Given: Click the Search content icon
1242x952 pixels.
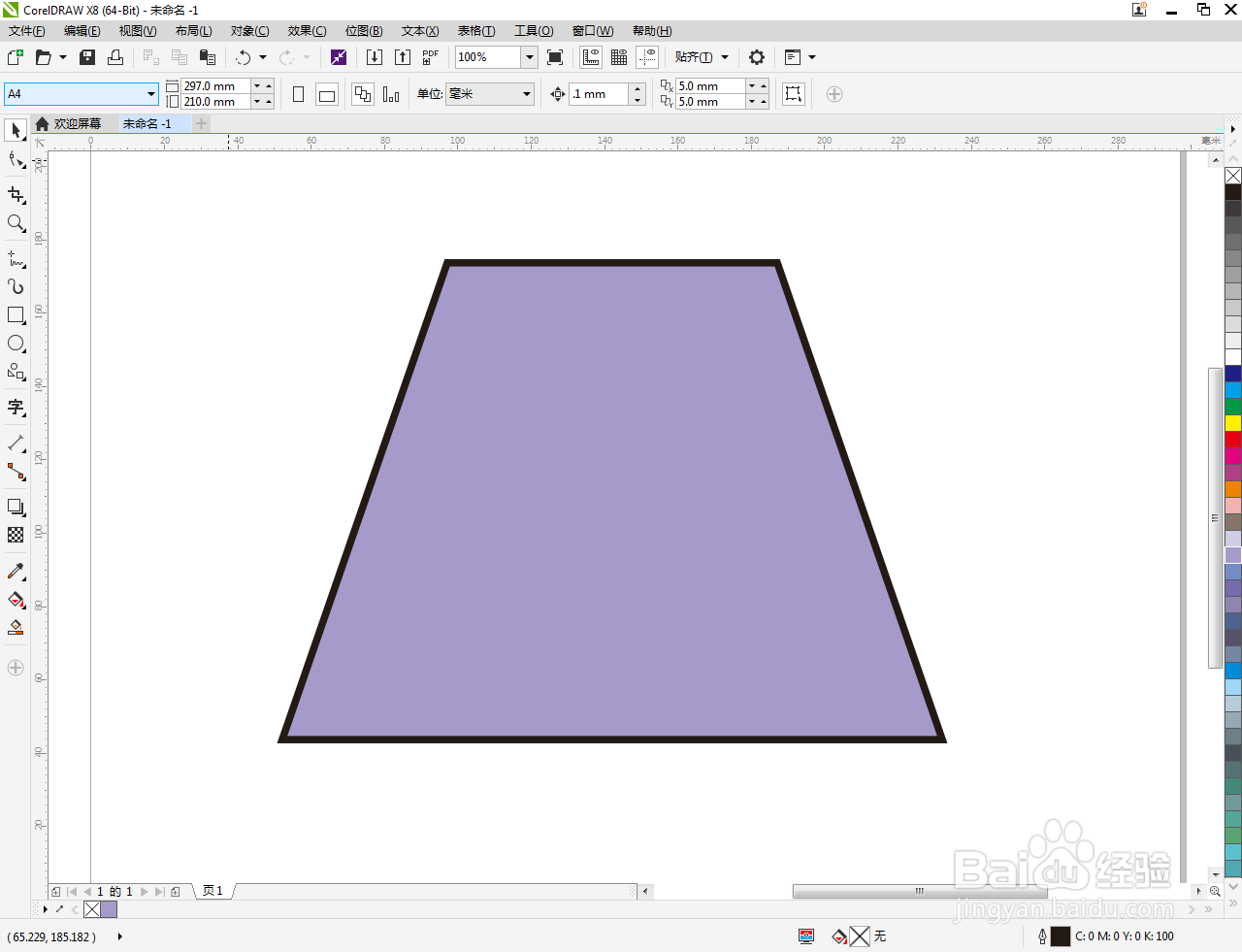Looking at the screenshot, I should (x=339, y=57).
